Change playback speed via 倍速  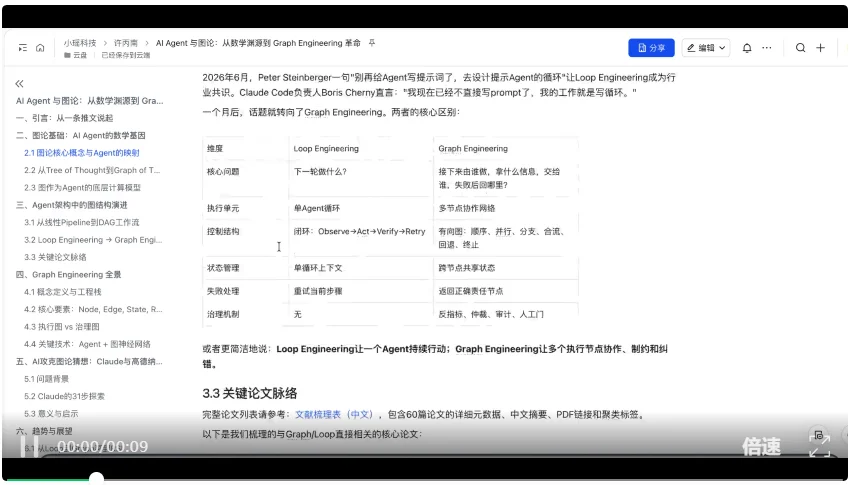(x=762, y=446)
